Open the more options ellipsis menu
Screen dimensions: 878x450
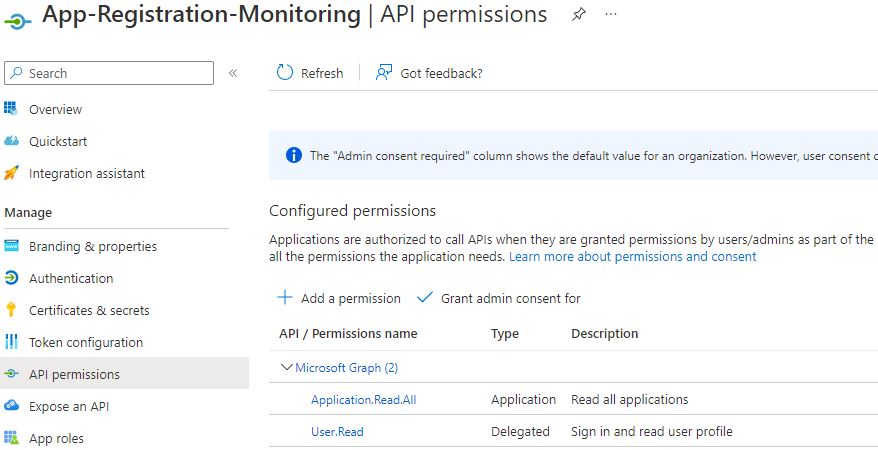(611, 15)
